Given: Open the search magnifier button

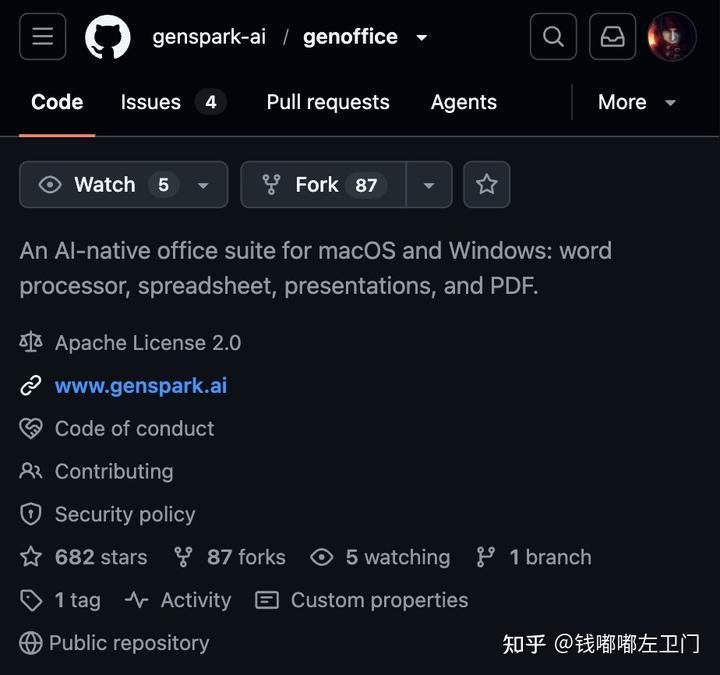Looking at the screenshot, I should pos(553,37).
